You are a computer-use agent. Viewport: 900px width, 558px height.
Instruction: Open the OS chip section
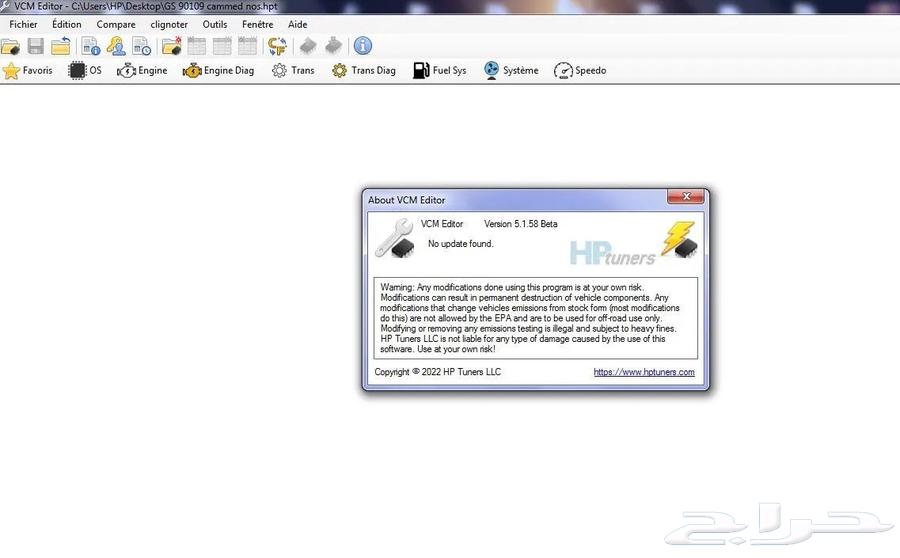85,71
